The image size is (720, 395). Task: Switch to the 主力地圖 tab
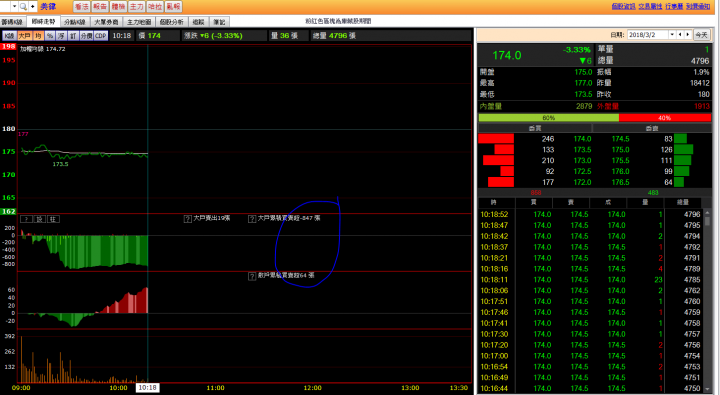139,22
